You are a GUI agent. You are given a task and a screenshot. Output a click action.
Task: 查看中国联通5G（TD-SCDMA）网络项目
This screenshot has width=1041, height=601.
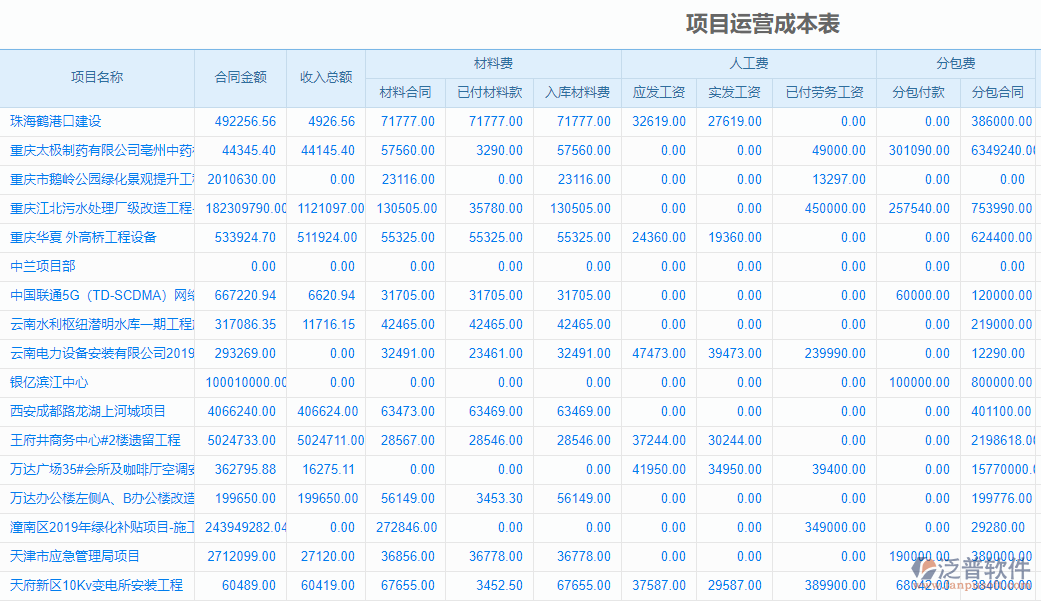point(95,295)
